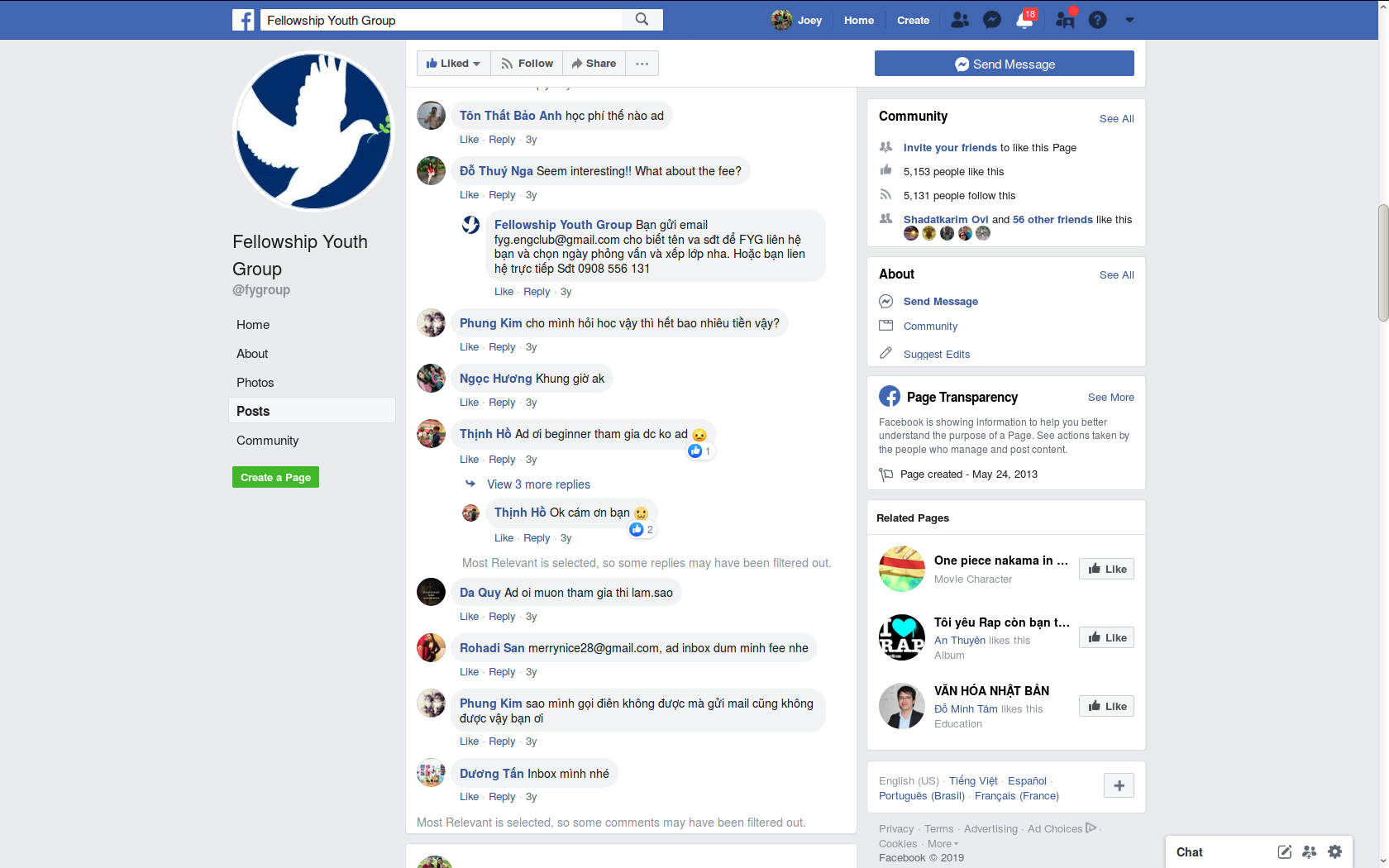Open the account menu caret at top right
The height and width of the screenshot is (868, 1389).
[x=1129, y=20]
